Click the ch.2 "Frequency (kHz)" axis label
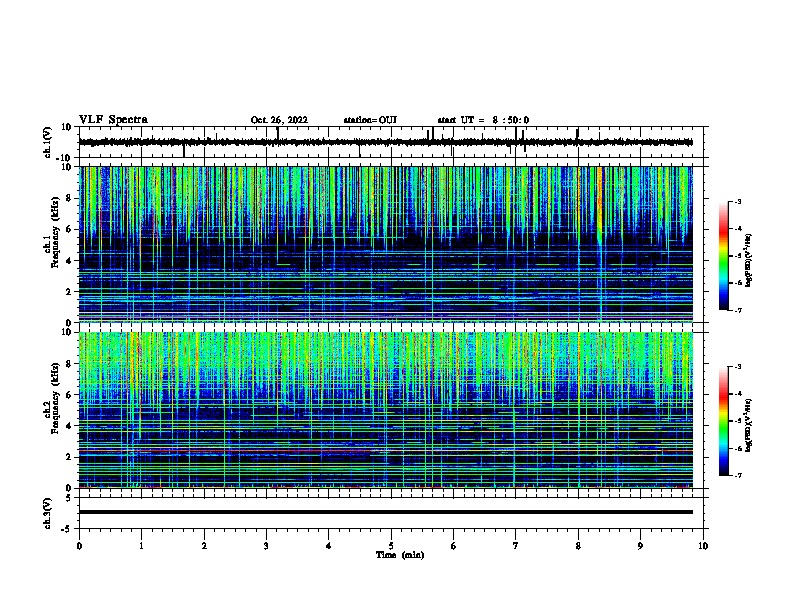The height and width of the screenshot is (612, 792). click(55, 398)
